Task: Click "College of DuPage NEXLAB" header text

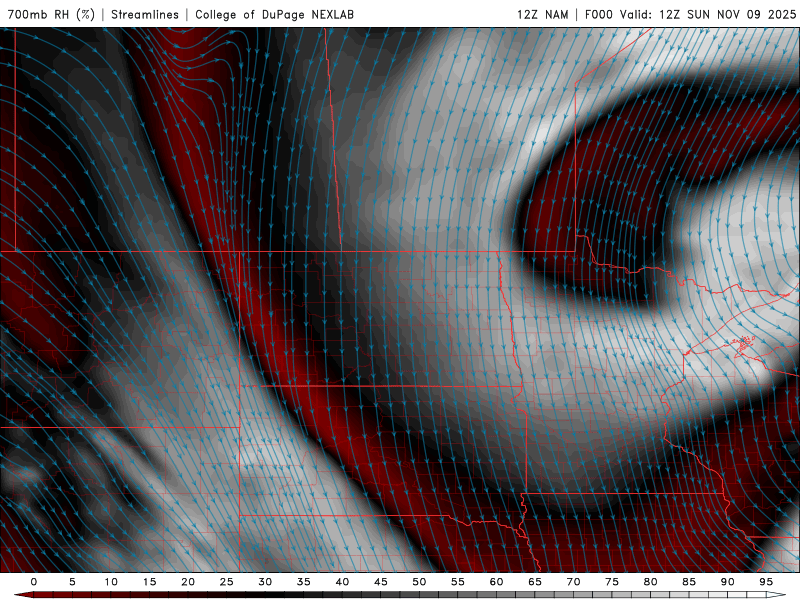Action: tap(274, 15)
